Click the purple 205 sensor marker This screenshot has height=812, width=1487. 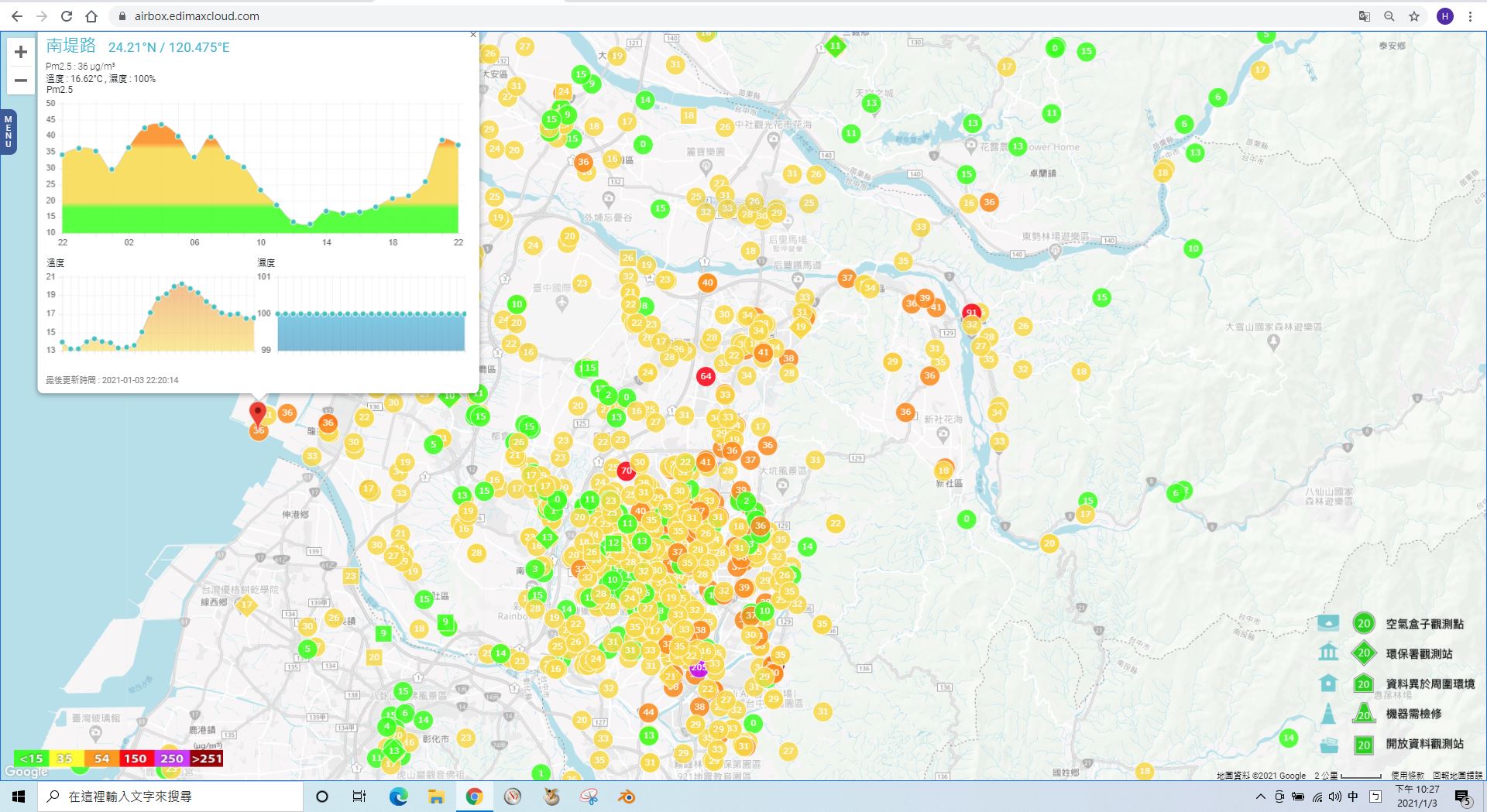tap(699, 667)
